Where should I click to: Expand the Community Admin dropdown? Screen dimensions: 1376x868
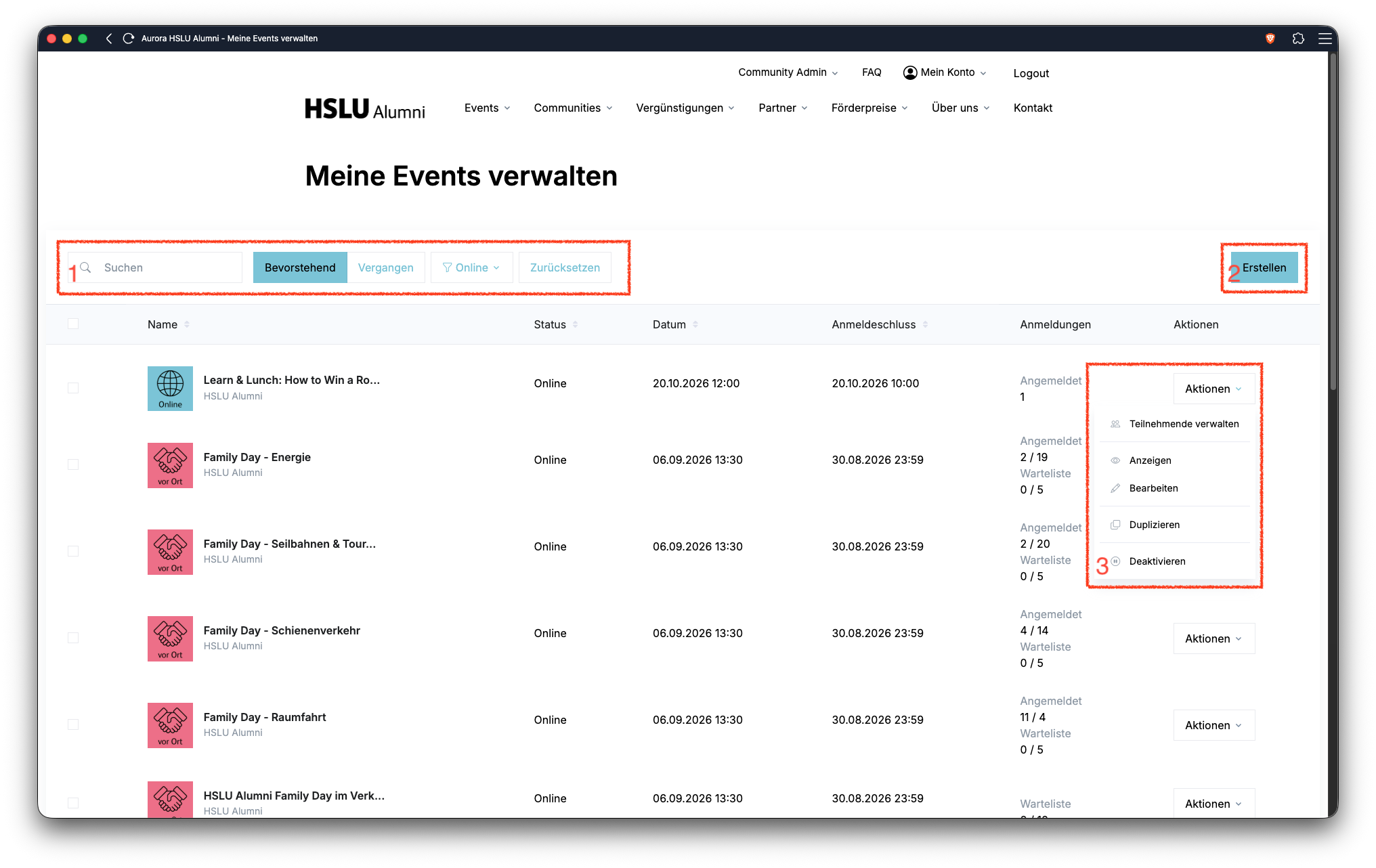click(x=788, y=72)
